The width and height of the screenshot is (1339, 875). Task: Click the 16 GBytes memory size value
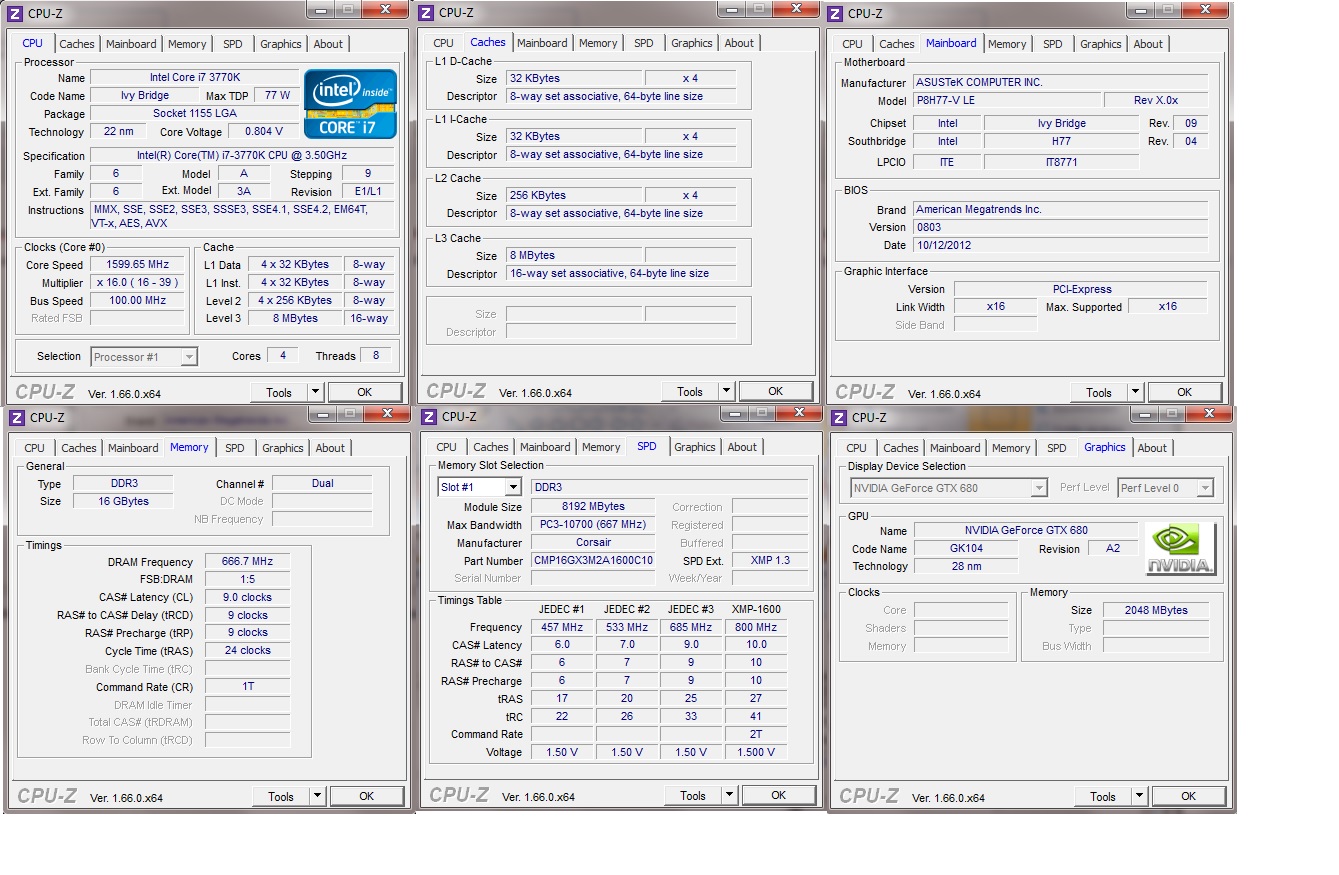click(123, 501)
